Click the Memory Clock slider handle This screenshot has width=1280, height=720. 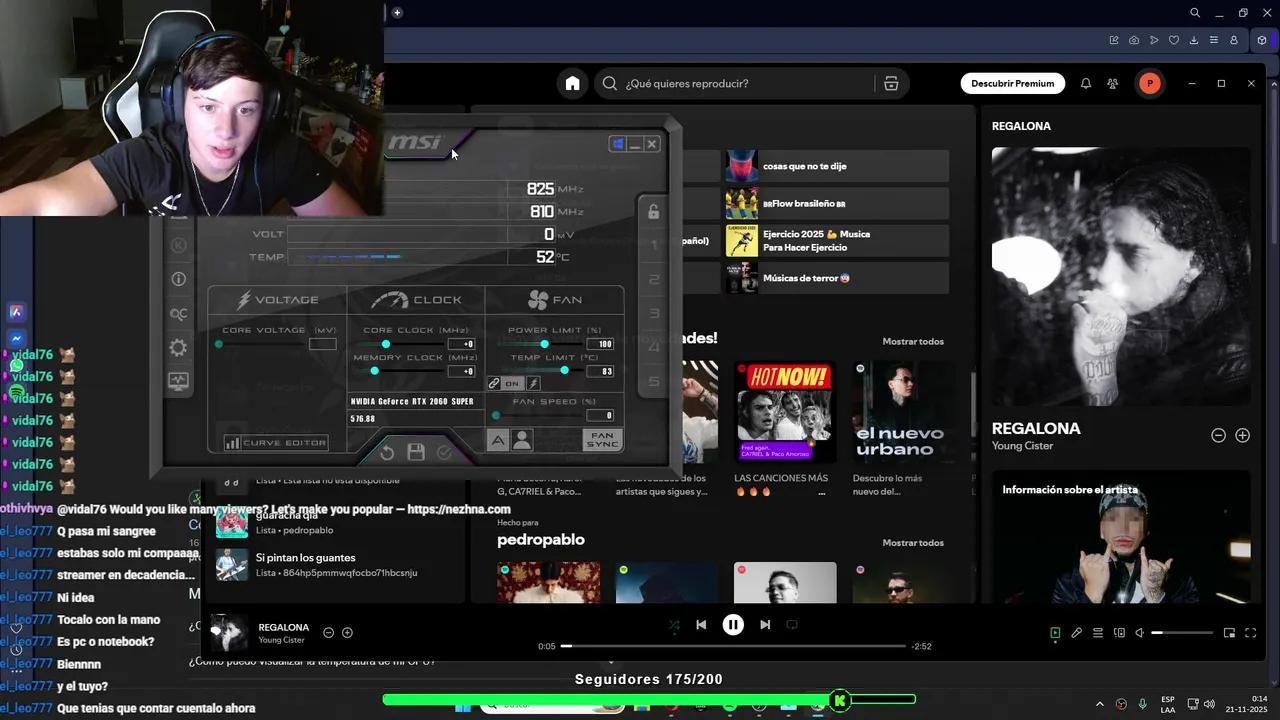click(x=374, y=371)
